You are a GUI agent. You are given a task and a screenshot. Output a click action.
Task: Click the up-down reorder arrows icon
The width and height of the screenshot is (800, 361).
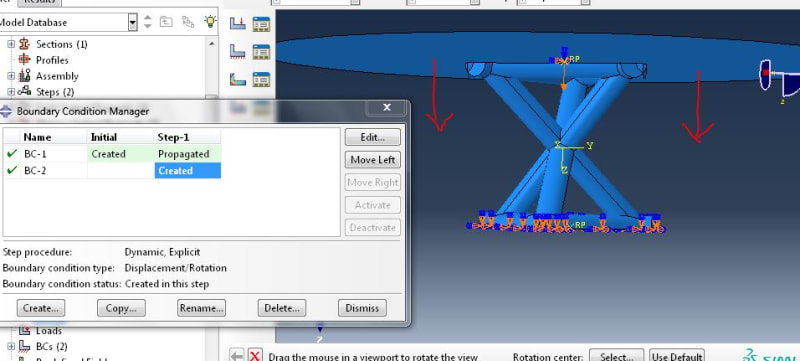(147, 22)
